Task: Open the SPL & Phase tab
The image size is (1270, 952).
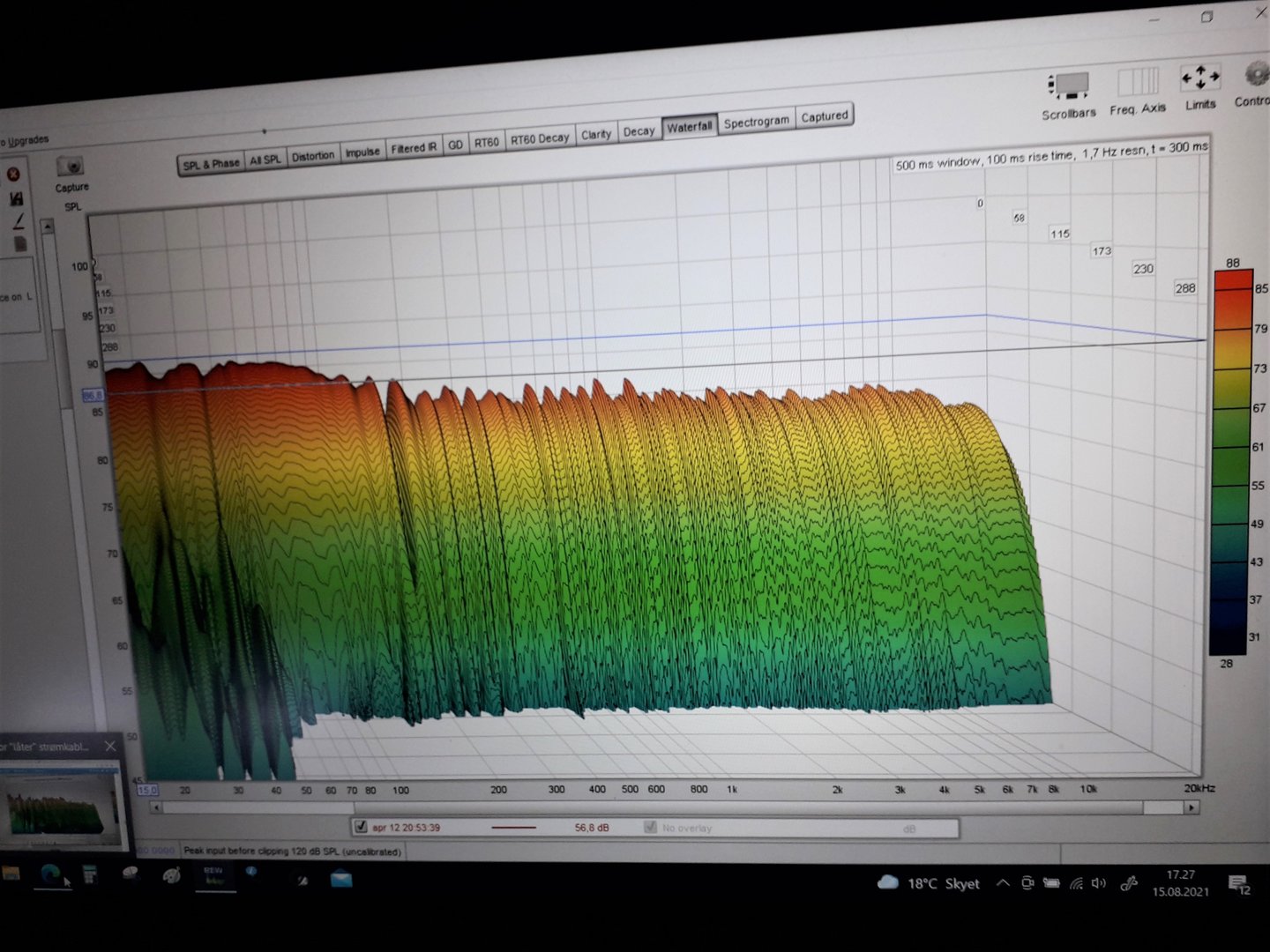Action: [x=211, y=164]
